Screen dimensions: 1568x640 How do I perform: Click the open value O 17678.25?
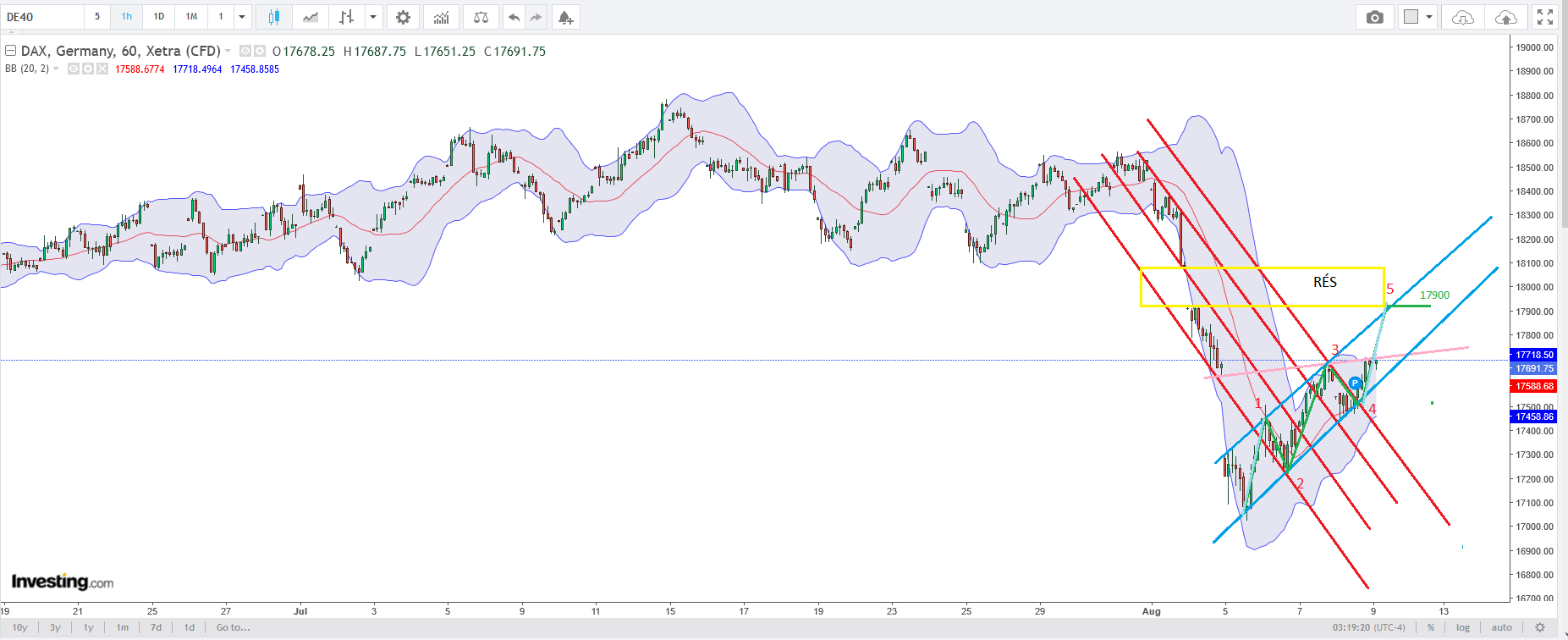(x=304, y=51)
